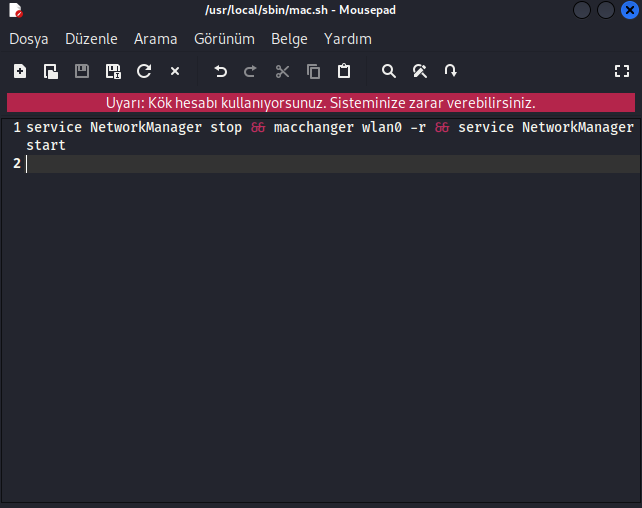This screenshot has height=508, width=642.
Task: Click the word macchanger in line 1
Action: (x=314, y=127)
